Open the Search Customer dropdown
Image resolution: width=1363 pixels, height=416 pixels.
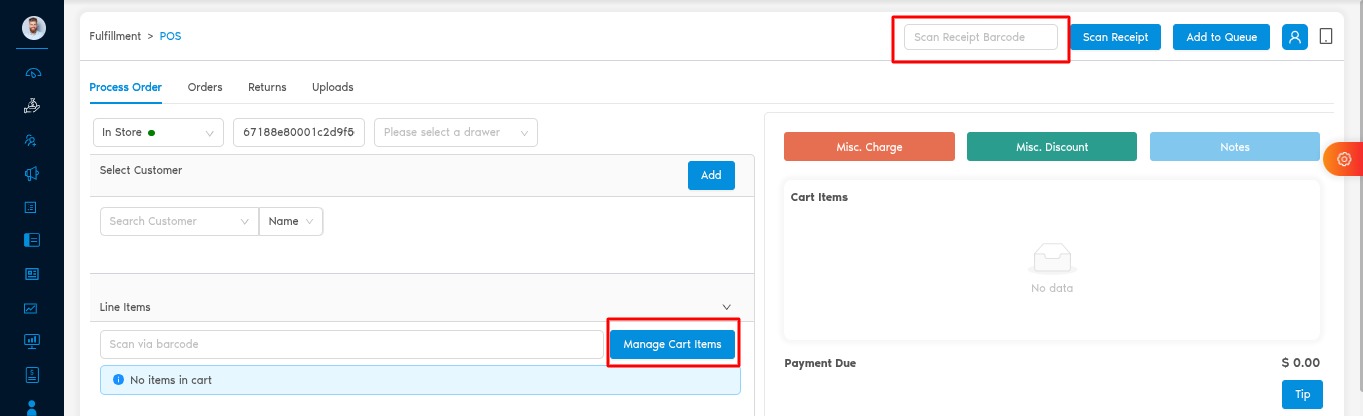(x=179, y=221)
